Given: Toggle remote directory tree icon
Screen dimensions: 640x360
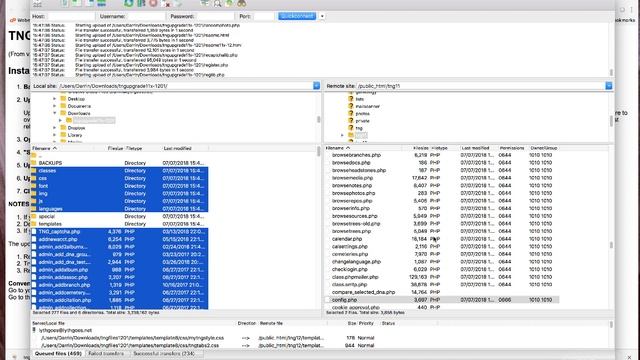Looking at the screenshot, I should (89, 3).
